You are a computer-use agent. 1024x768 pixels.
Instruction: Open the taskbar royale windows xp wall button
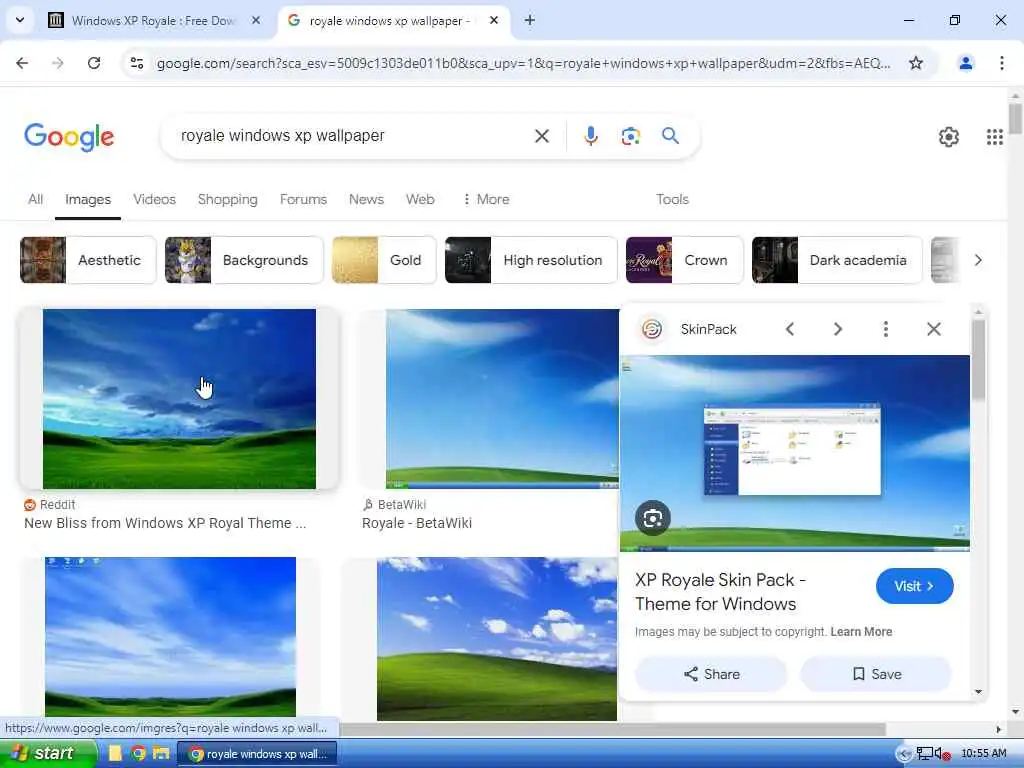(257, 754)
